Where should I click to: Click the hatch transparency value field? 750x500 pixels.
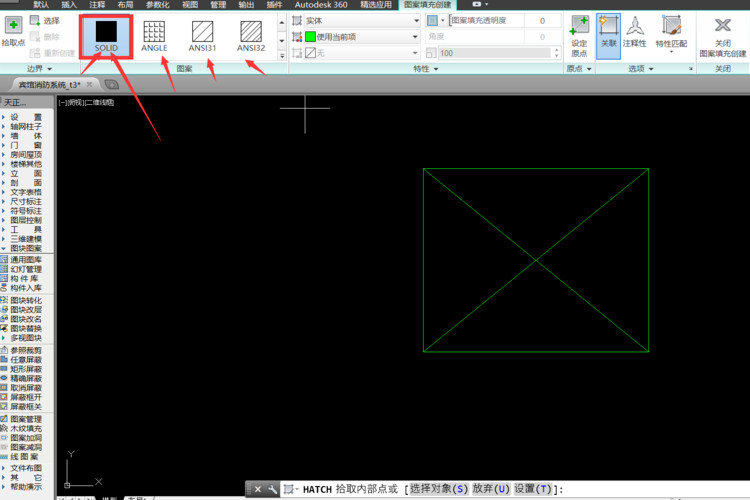pos(542,21)
